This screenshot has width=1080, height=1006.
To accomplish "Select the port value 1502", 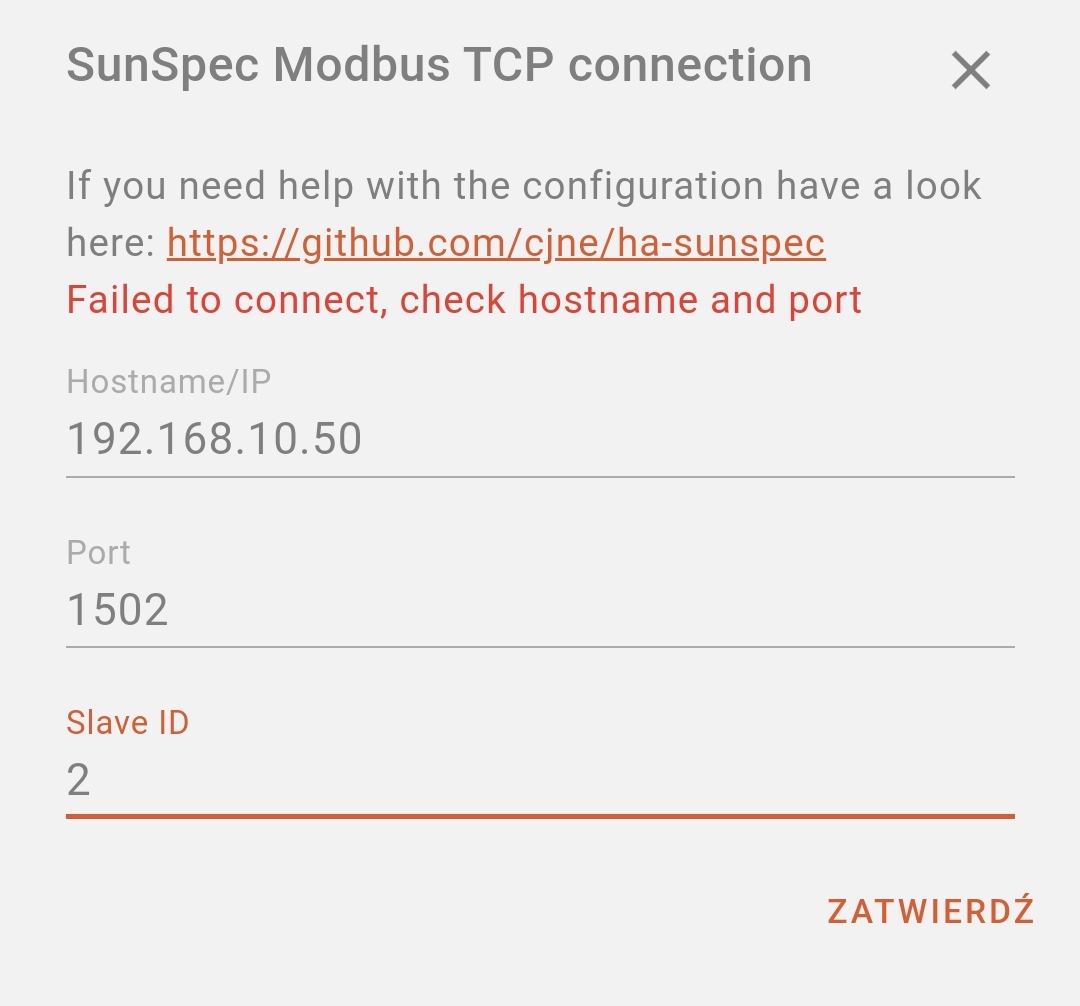I will click(x=117, y=609).
